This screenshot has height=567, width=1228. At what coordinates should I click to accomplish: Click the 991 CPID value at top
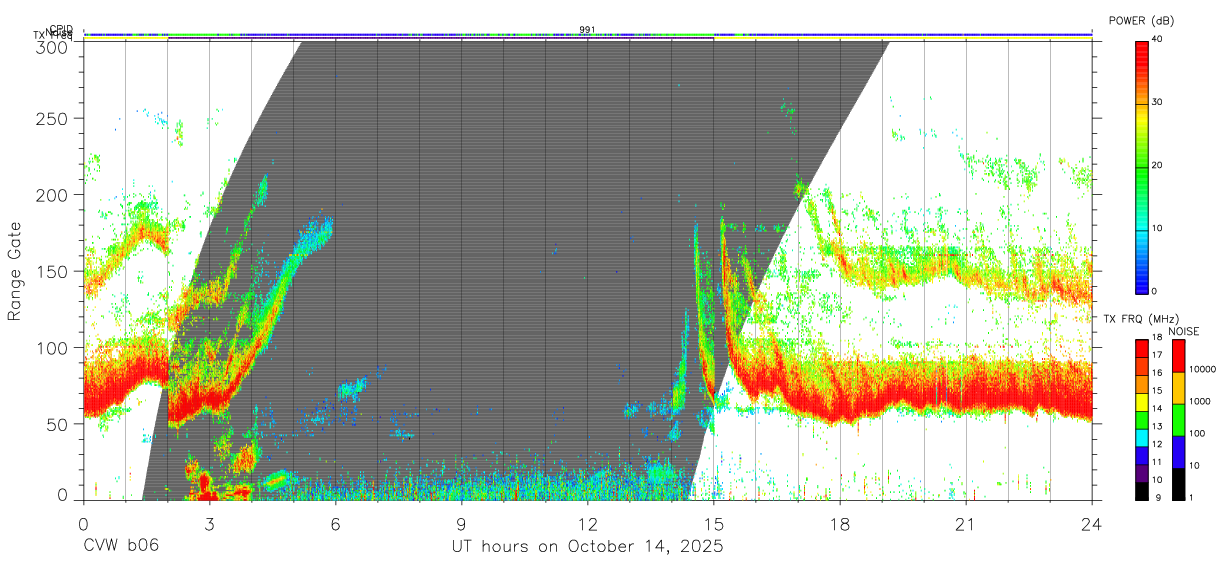[587, 29]
